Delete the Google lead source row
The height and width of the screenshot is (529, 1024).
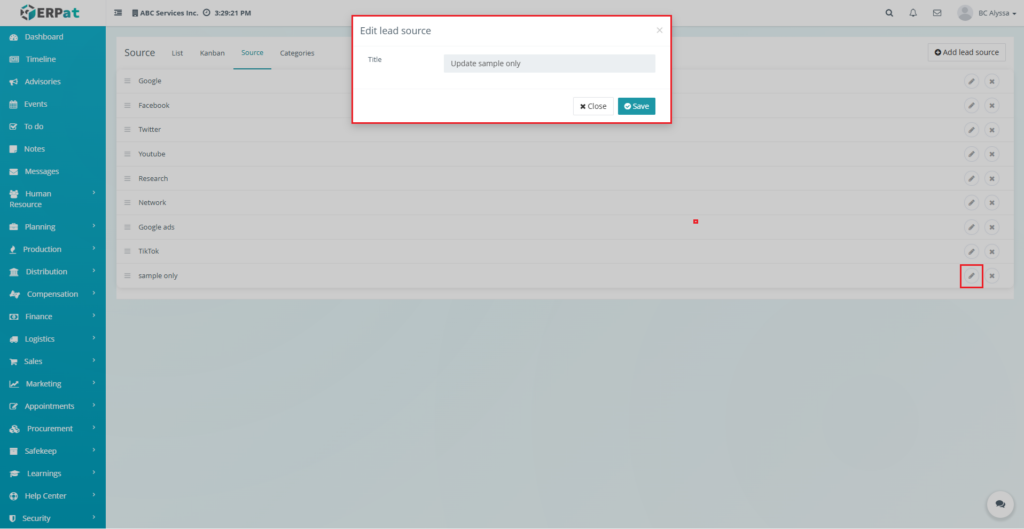[x=992, y=81]
